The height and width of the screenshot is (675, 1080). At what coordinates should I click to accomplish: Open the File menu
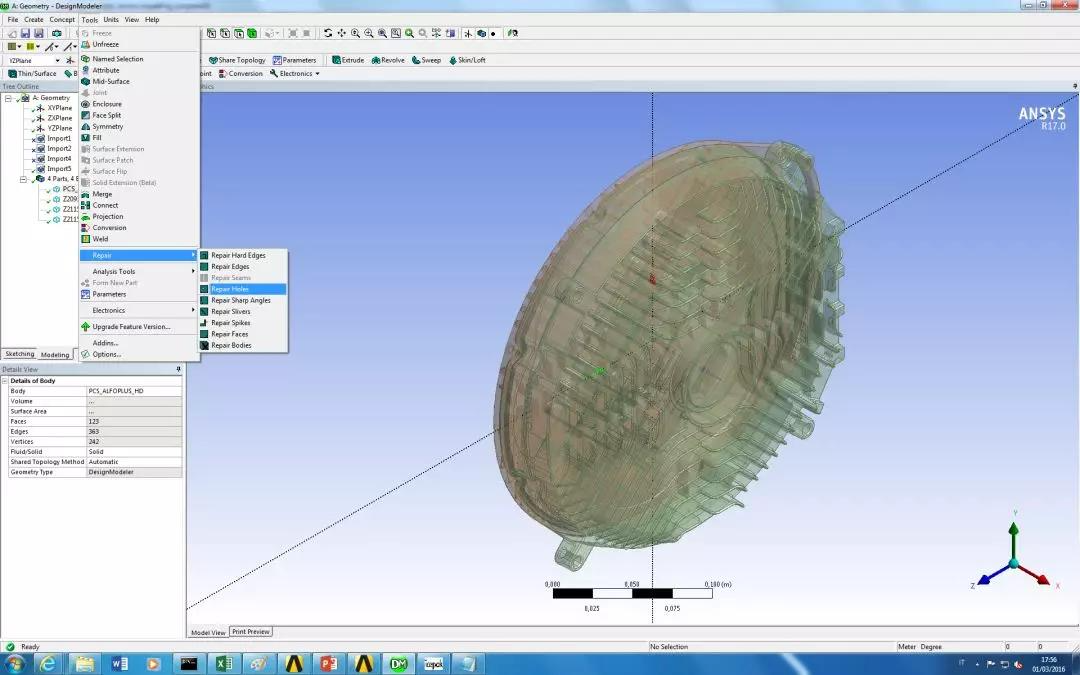coord(13,19)
